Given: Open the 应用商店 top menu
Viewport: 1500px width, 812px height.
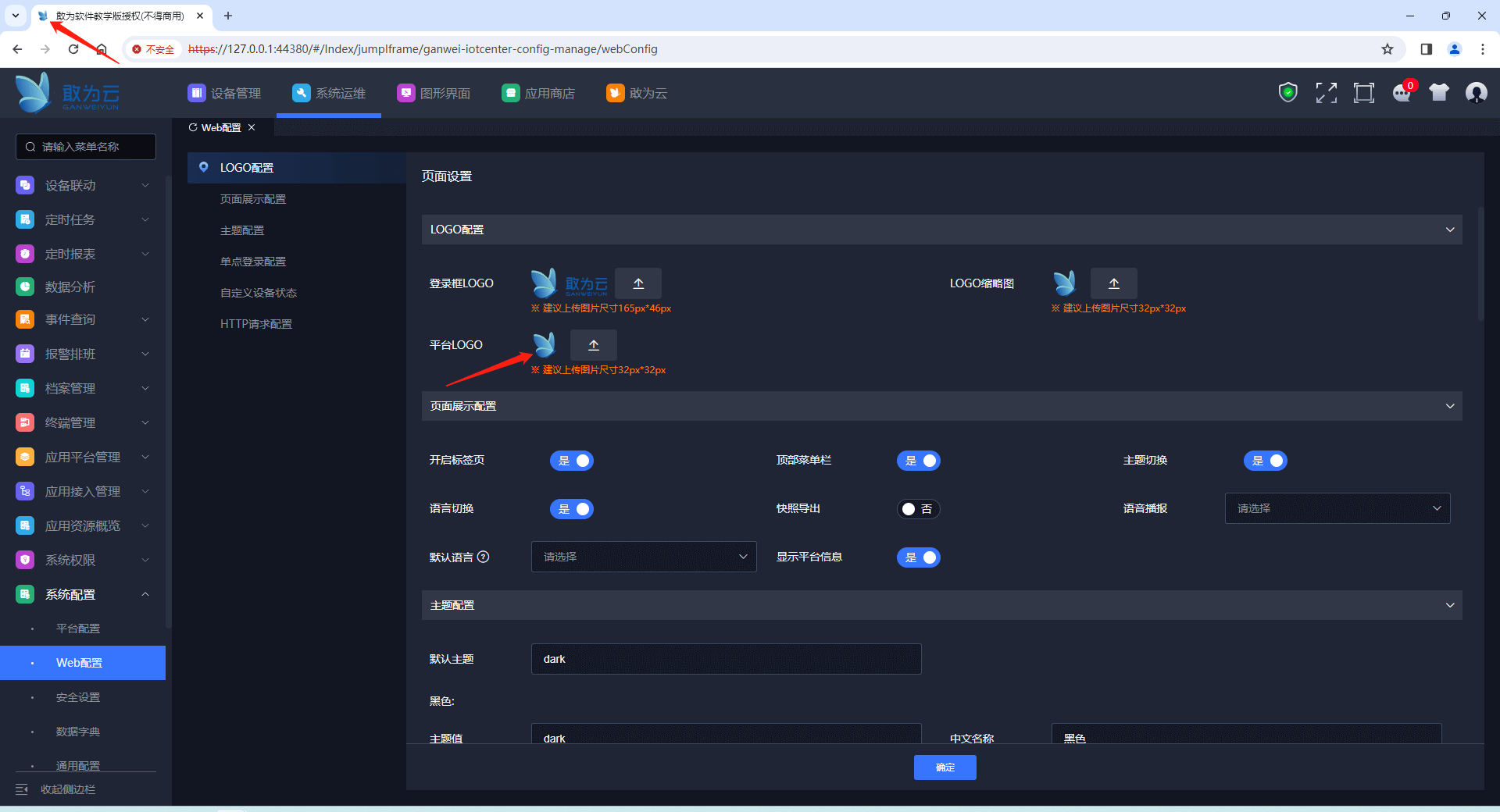Looking at the screenshot, I should click(539, 94).
